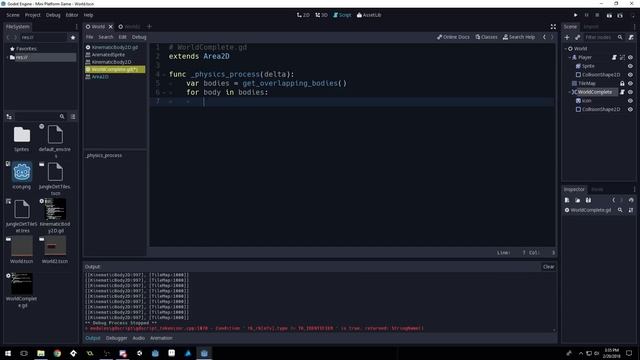This screenshot has height=360, width=640.
Task: Open the Animation bottom panel tab
Action: coord(161,338)
